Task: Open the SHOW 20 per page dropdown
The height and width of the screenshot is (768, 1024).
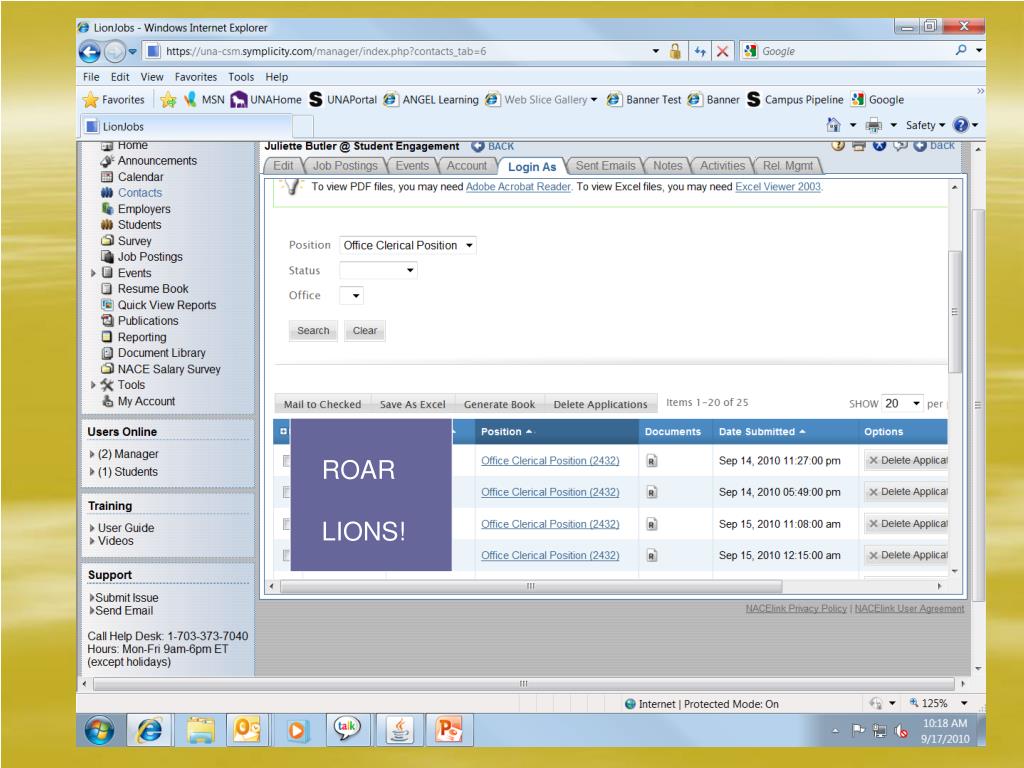Action: pos(902,404)
